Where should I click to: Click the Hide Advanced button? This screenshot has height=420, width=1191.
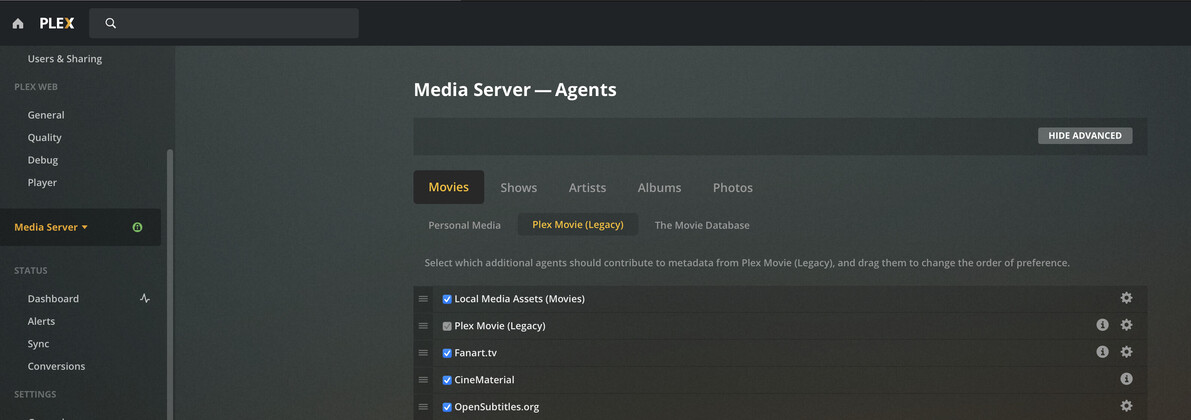point(1085,136)
